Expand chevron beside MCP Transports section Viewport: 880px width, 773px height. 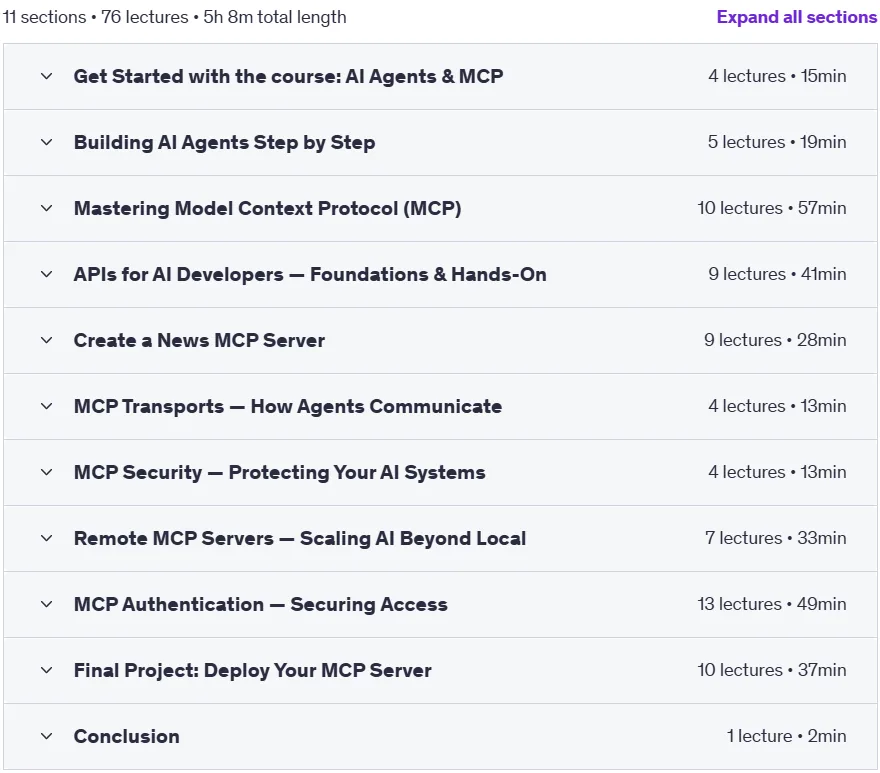[x=47, y=406]
